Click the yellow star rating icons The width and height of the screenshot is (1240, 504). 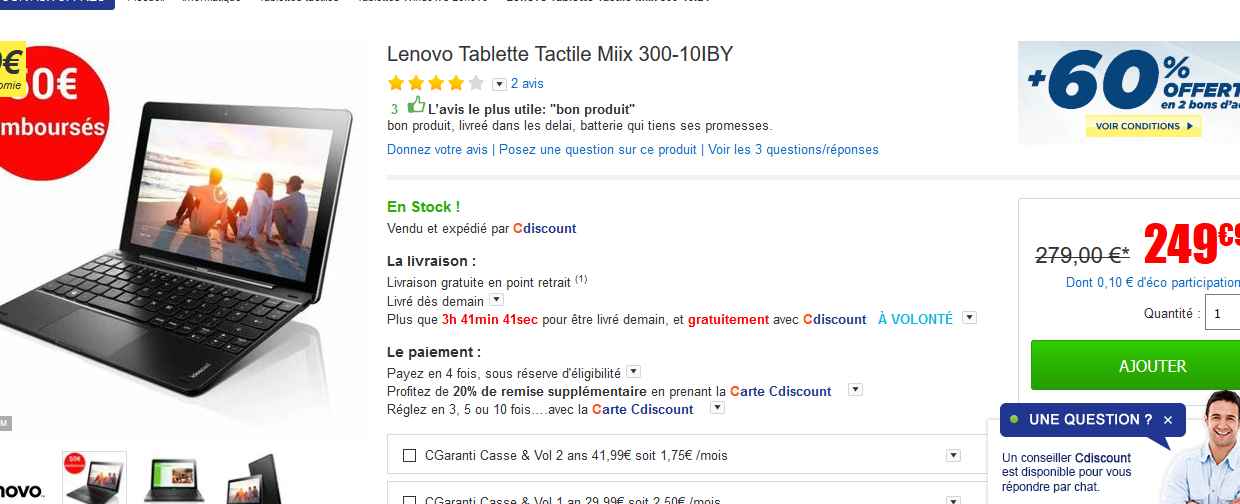pyautogui.click(x=435, y=83)
